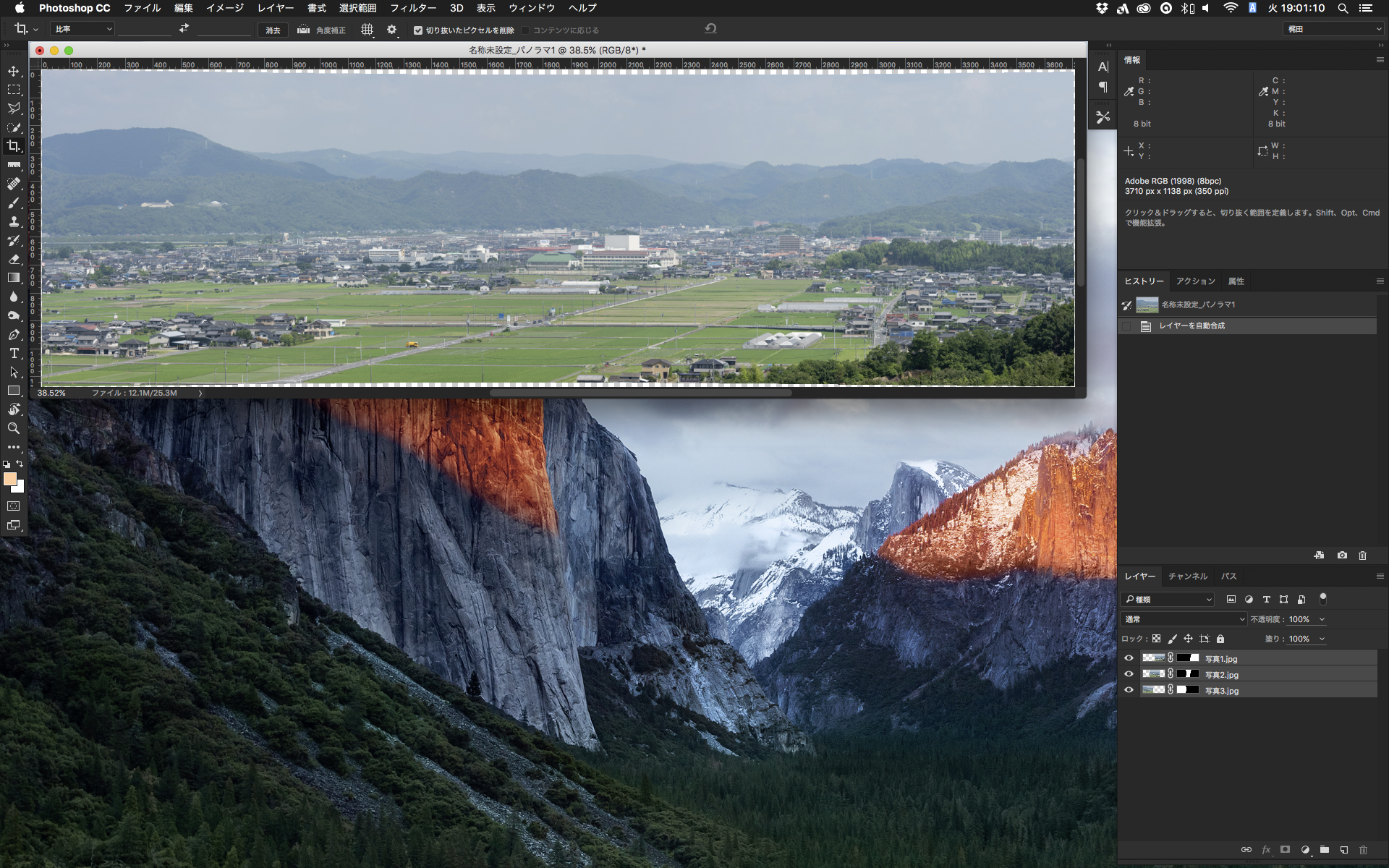
Task: Create a new layer in Layers panel
Action: [x=1343, y=850]
